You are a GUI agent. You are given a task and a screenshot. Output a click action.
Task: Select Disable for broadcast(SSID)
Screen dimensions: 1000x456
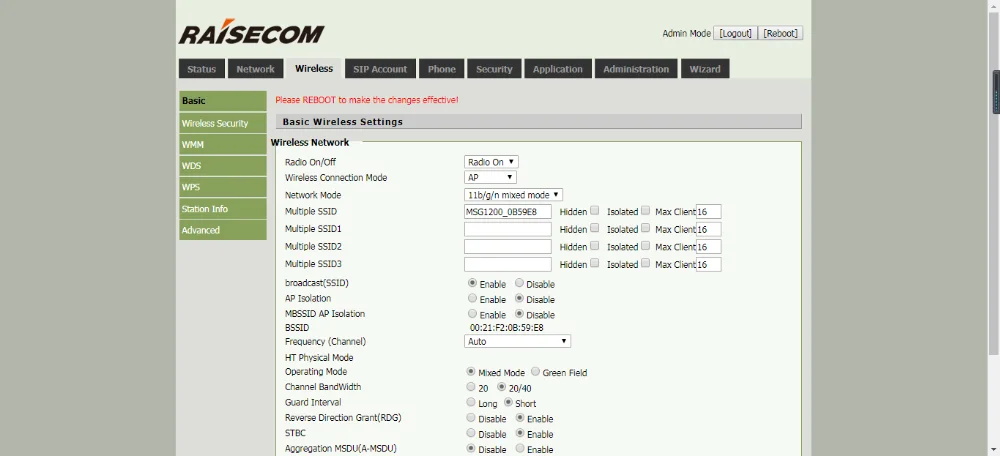519,283
